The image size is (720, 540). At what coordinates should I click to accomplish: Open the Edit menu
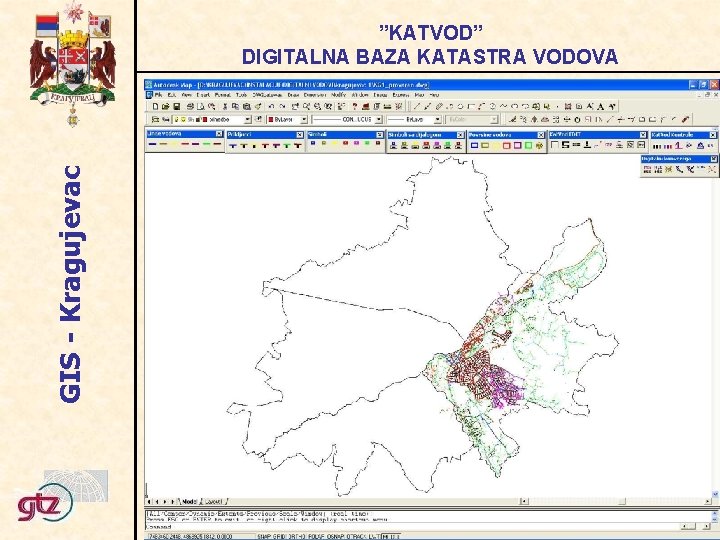click(x=172, y=95)
